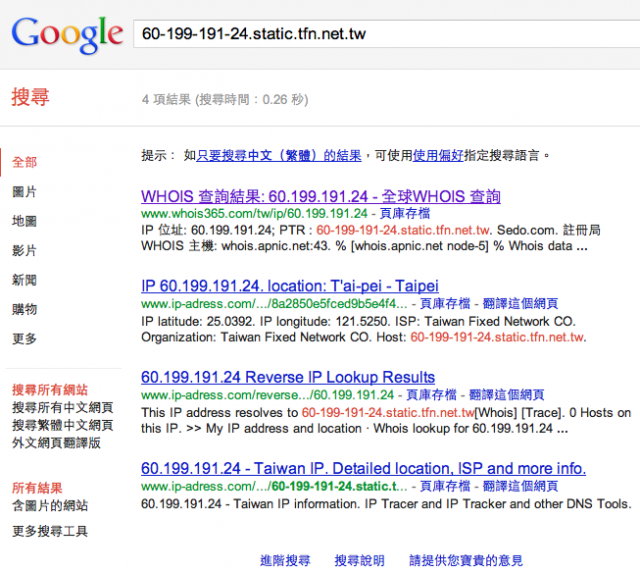Select 含圖片的網站 filter

pos(50,506)
